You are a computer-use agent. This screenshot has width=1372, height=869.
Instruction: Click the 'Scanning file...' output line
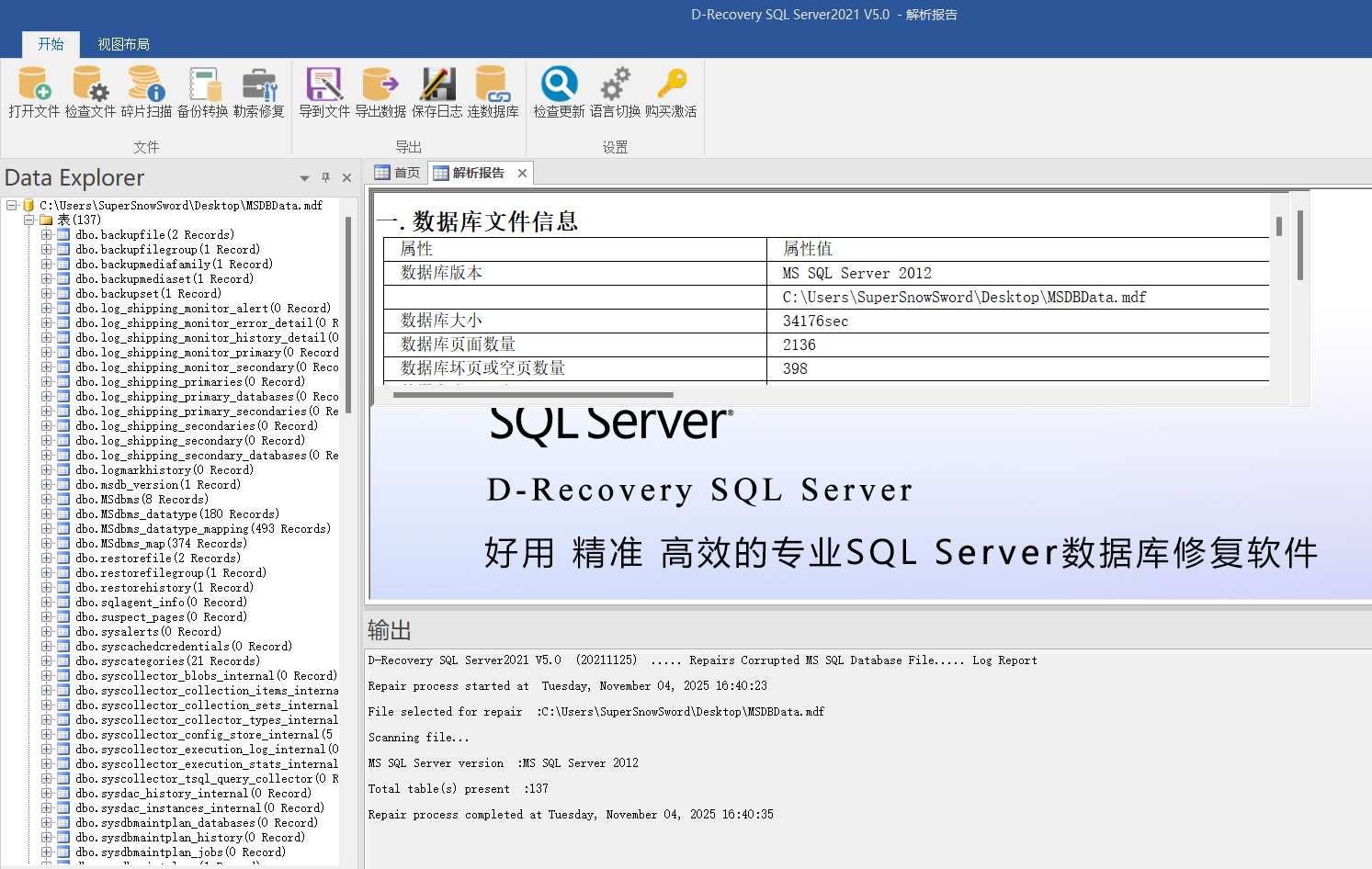419,738
